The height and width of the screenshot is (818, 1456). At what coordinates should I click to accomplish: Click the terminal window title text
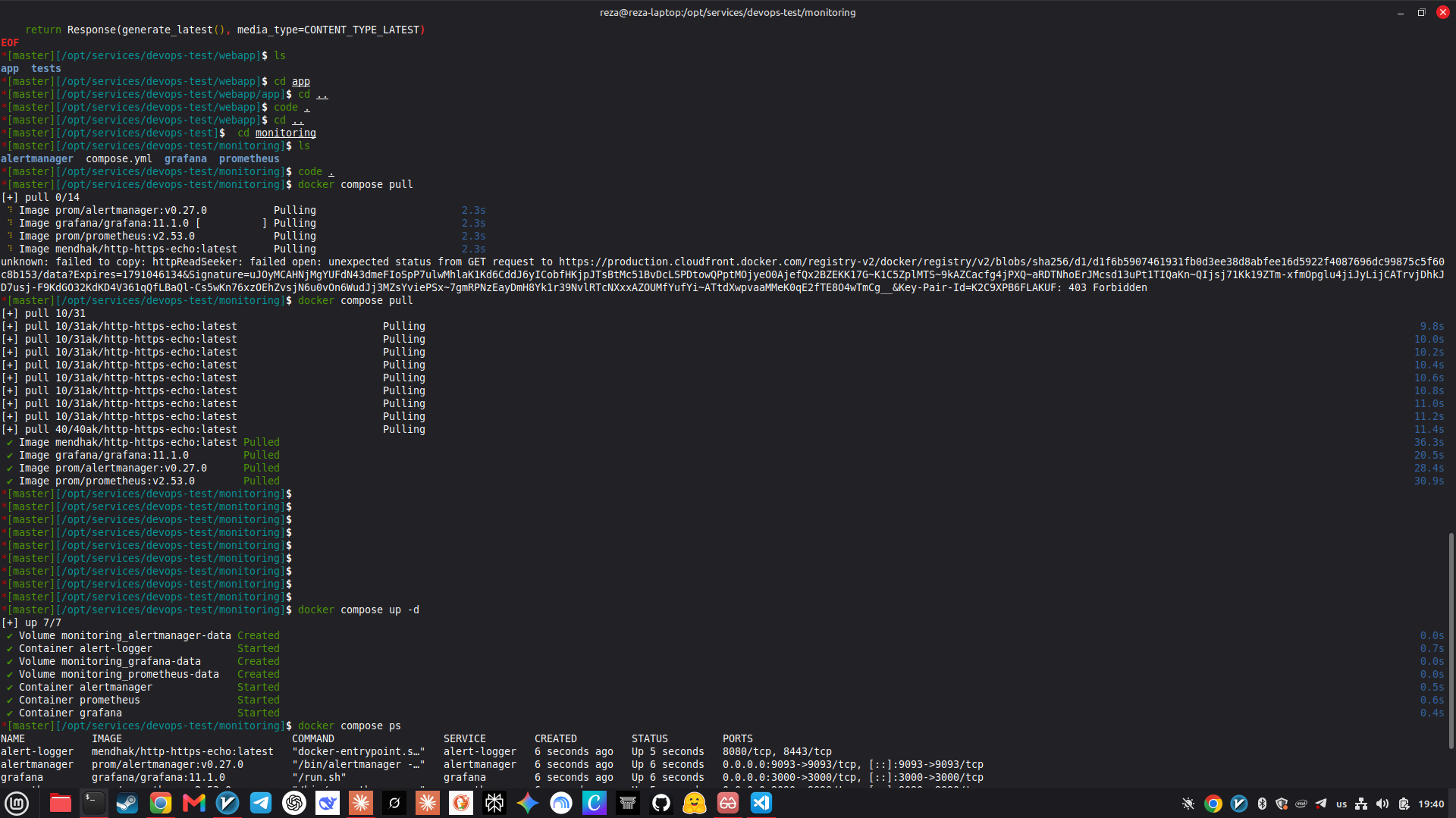[x=727, y=12]
